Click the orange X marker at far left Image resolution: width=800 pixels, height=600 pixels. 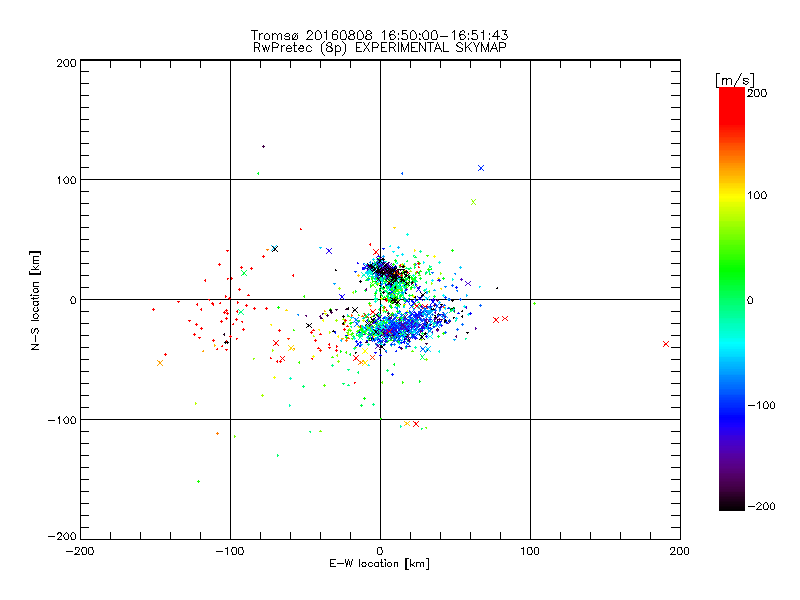160,363
